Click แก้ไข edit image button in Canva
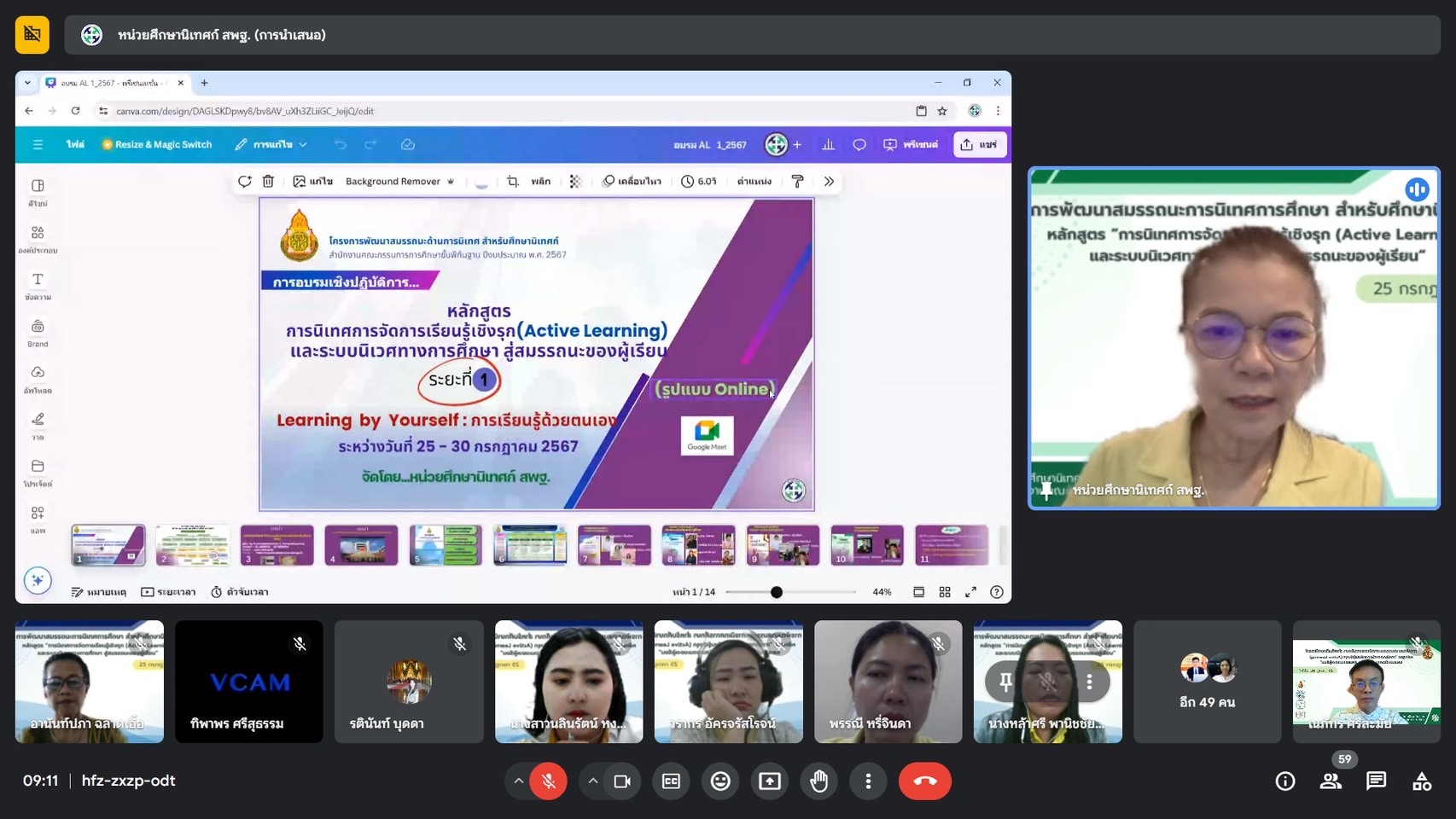The image size is (1456, 819). (x=313, y=182)
